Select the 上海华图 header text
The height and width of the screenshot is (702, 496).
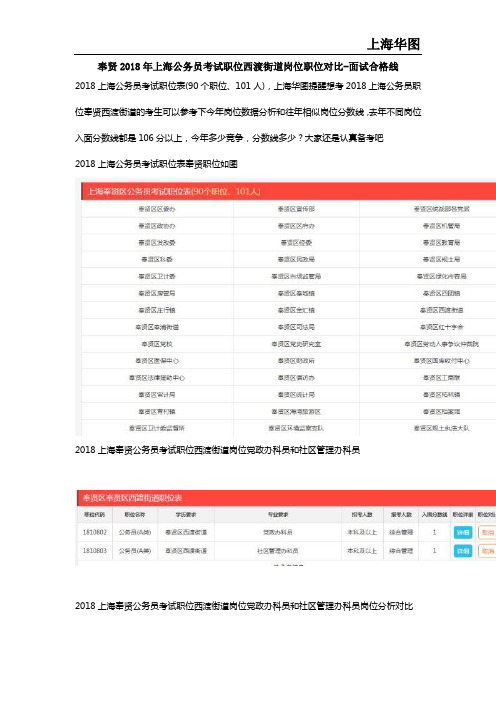coord(393,44)
